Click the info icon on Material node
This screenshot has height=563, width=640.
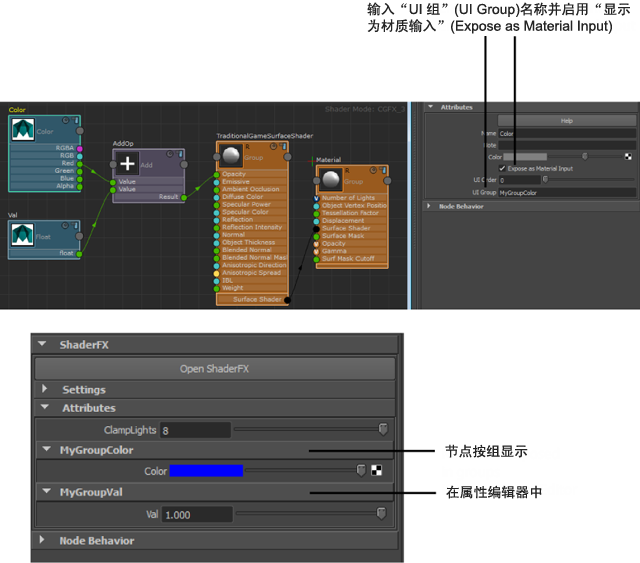[383, 170]
